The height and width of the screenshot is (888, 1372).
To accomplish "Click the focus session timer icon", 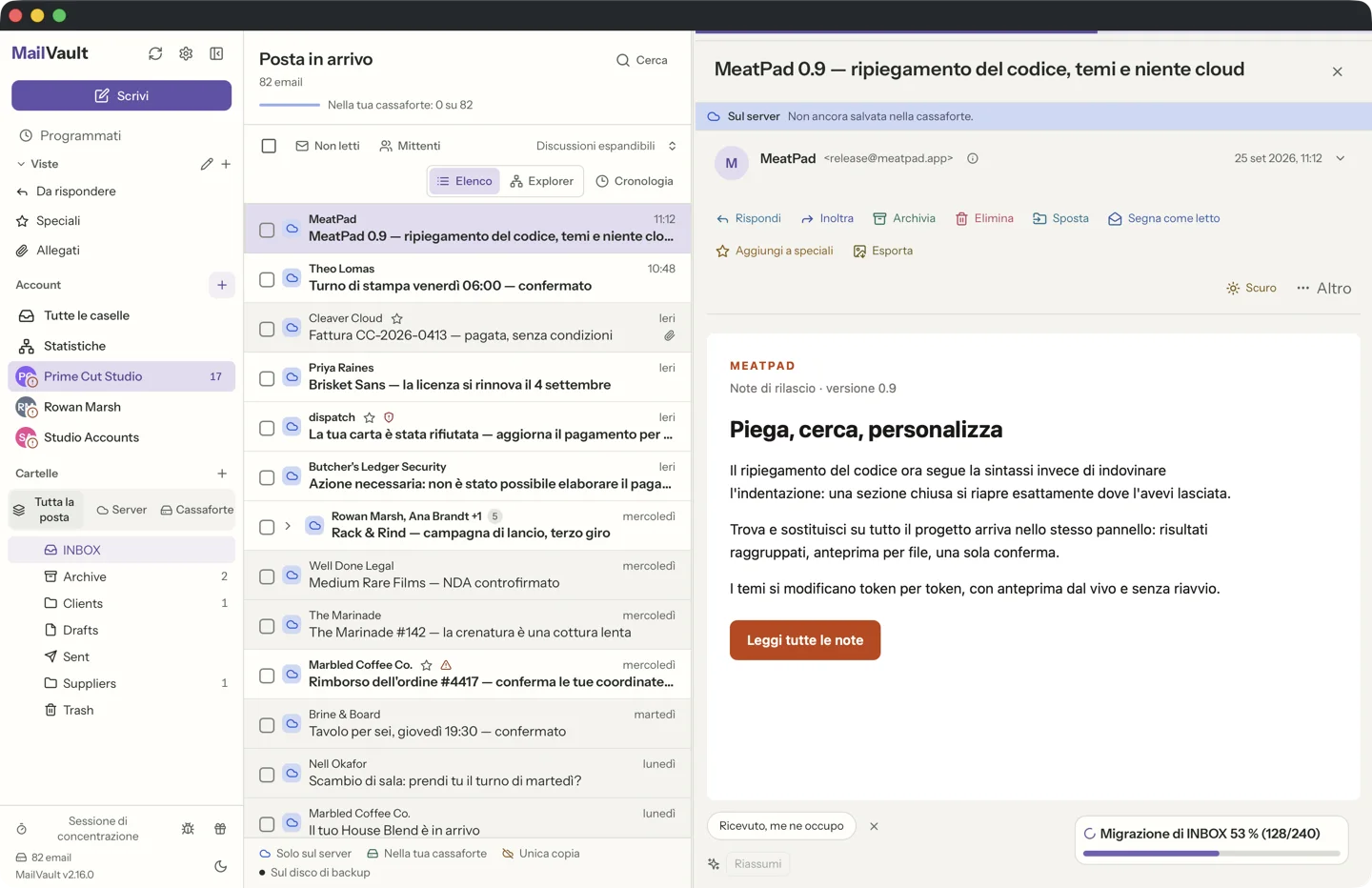I will (22, 829).
